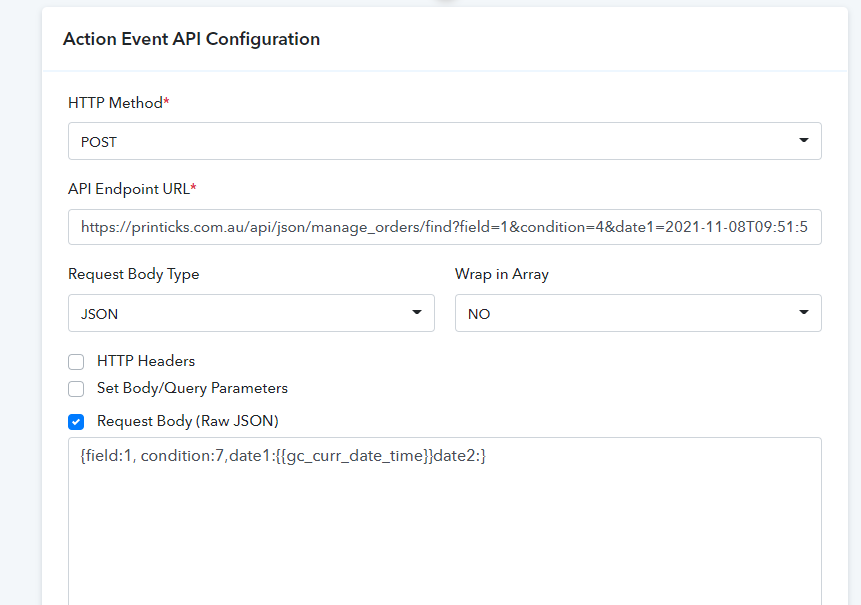The height and width of the screenshot is (605, 861).
Task: Click the caret arrow in Request Body Type field
Action: 417,313
